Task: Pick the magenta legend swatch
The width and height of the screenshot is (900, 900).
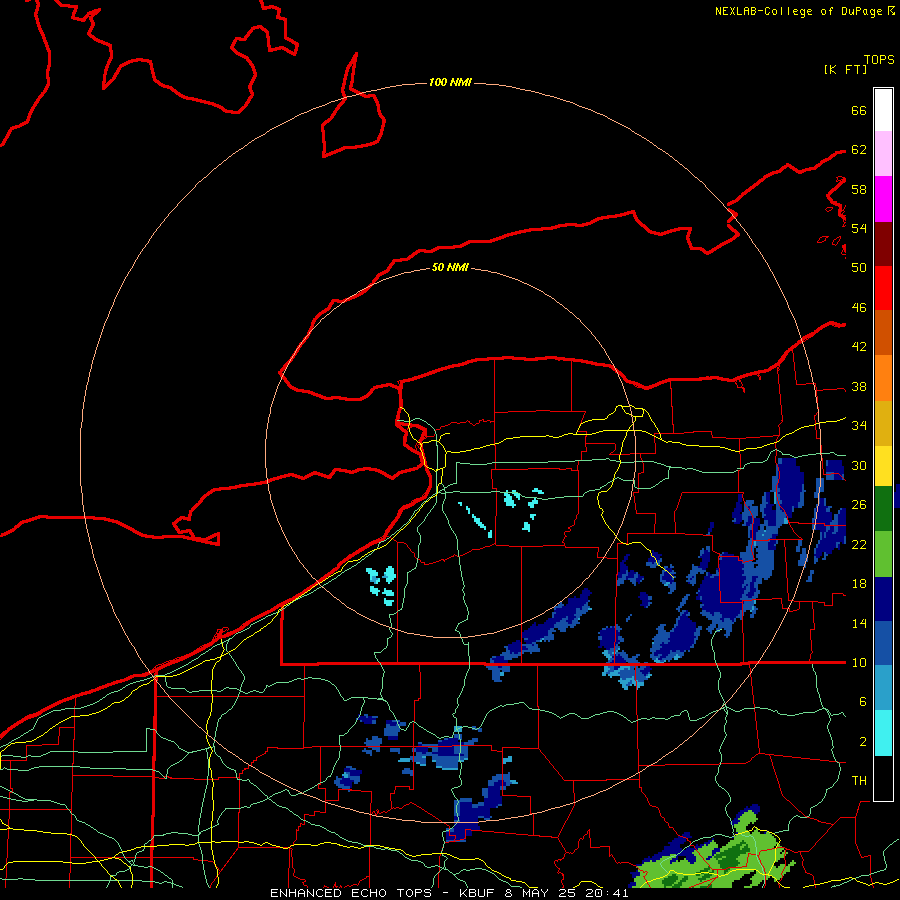Action: pos(883,199)
